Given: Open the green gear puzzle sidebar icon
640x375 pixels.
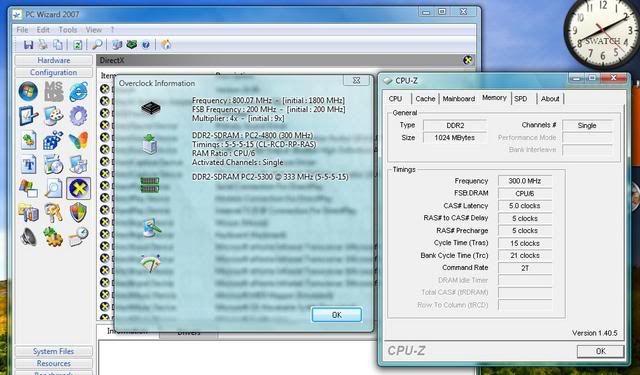Looking at the screenshot, I should [x=53, y=237].
